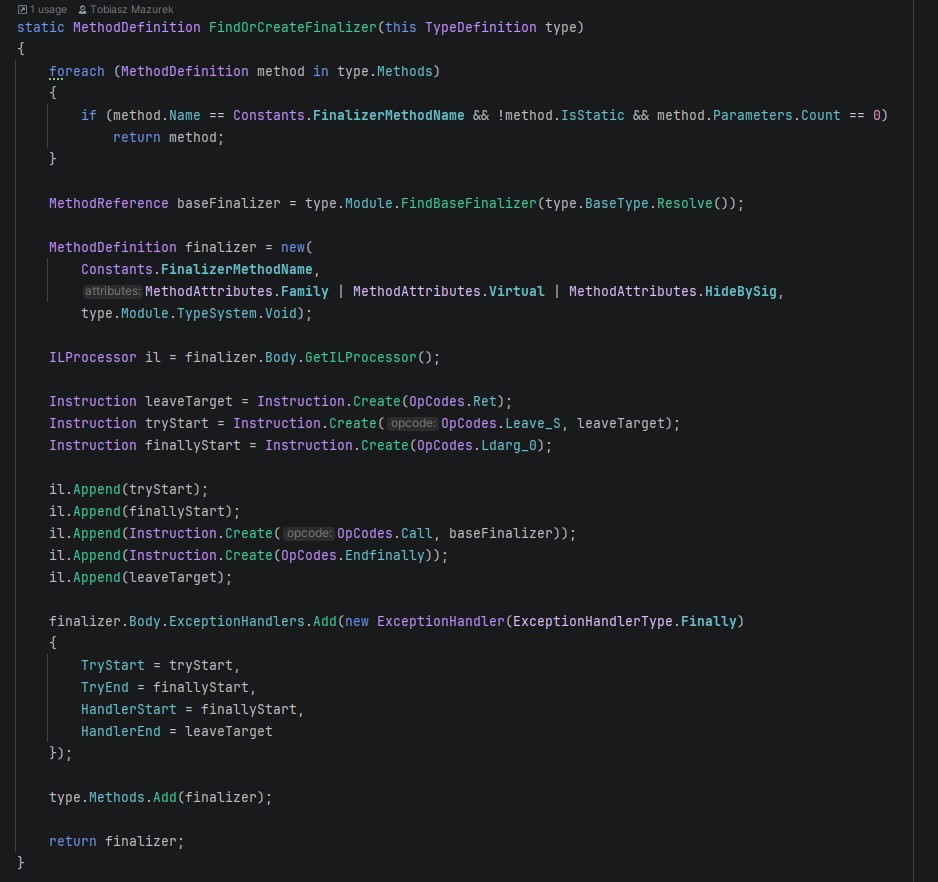Click the "type.Methods.Add(finalizer);" statement

click(x=160, y=798)
